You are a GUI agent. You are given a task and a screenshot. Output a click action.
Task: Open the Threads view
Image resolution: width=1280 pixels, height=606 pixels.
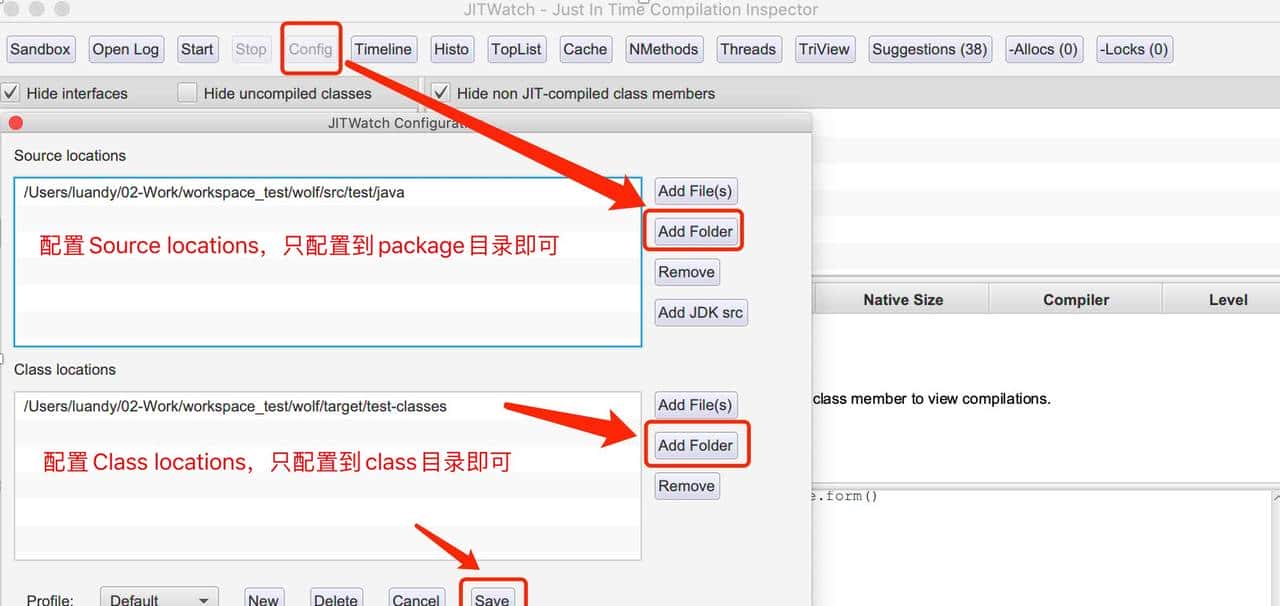(749, 48)
